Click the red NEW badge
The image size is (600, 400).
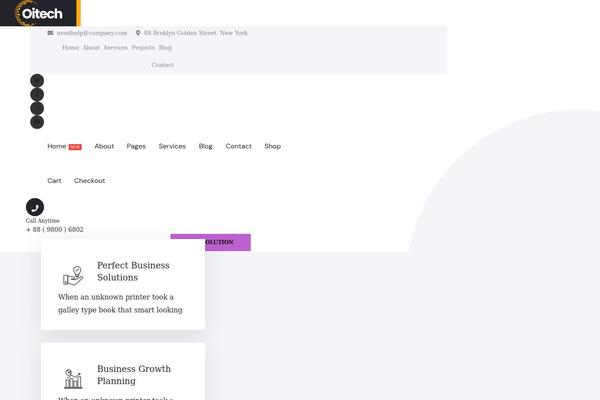pos(75,147)
